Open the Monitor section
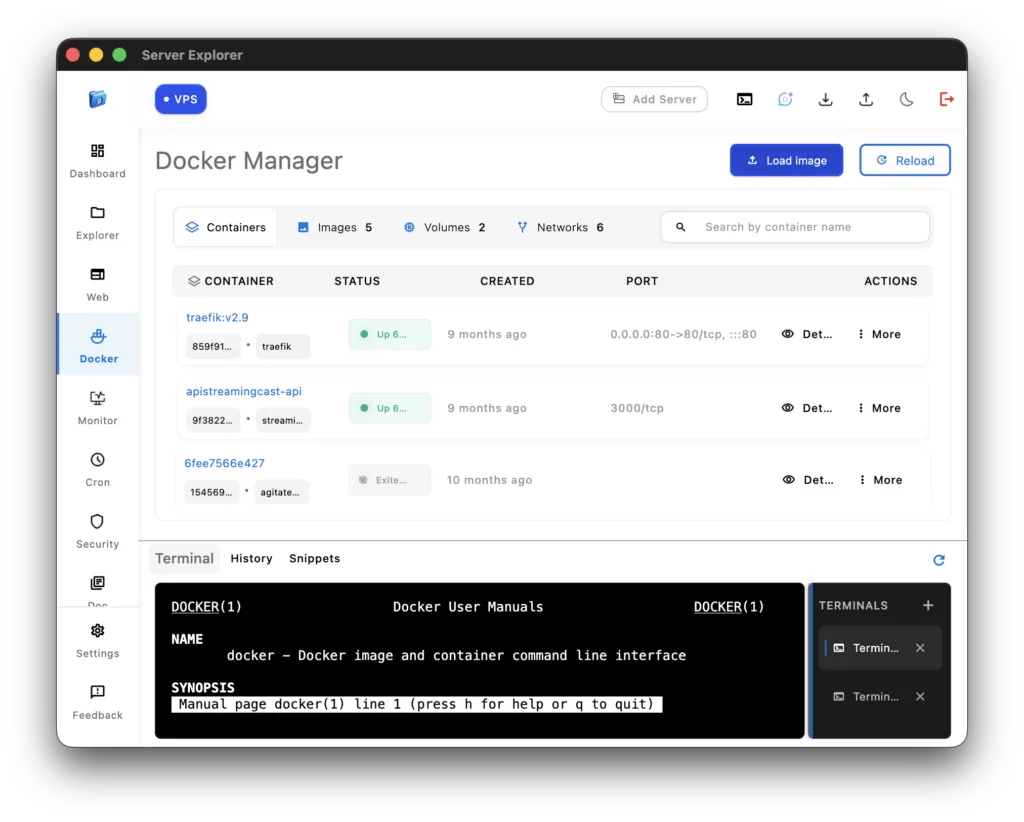1024x822 pixels. (97, 407)
